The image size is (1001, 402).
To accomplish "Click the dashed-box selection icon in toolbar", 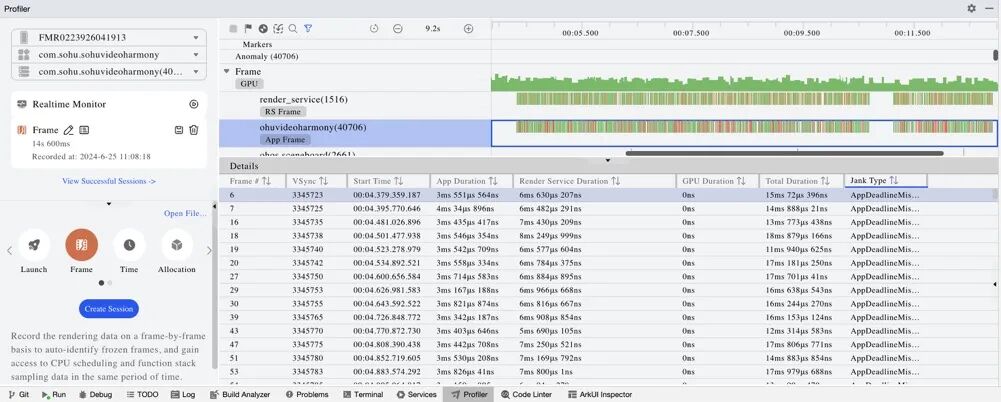I will coord(278,29).
